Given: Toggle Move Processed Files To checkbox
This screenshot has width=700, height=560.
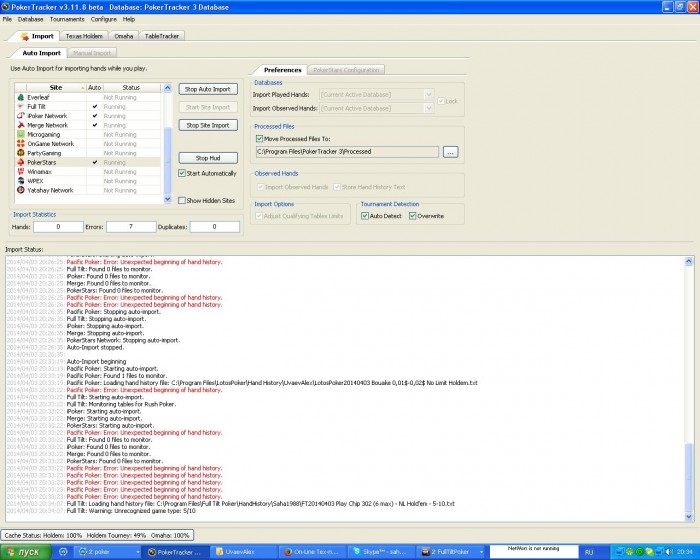Looking at the screenshot, I should (x=259, y=139).
